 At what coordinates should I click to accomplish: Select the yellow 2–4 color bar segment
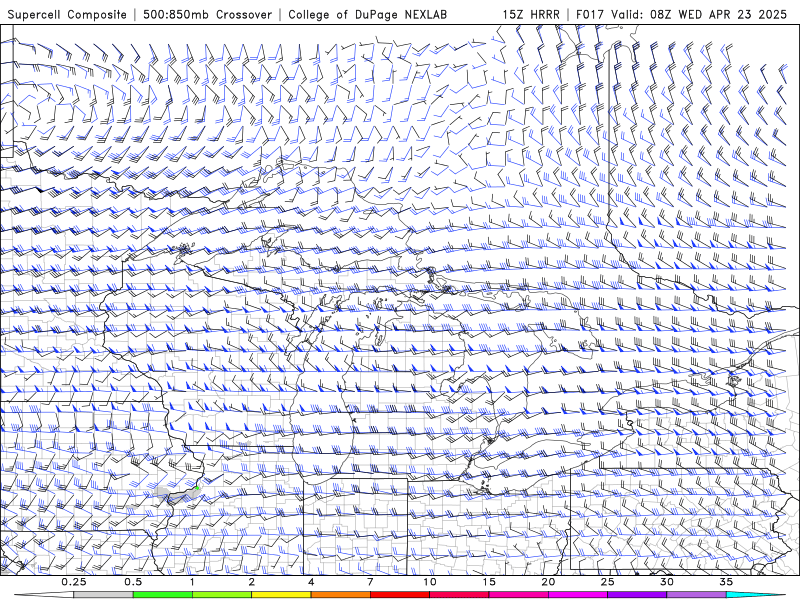coord(281,595)
